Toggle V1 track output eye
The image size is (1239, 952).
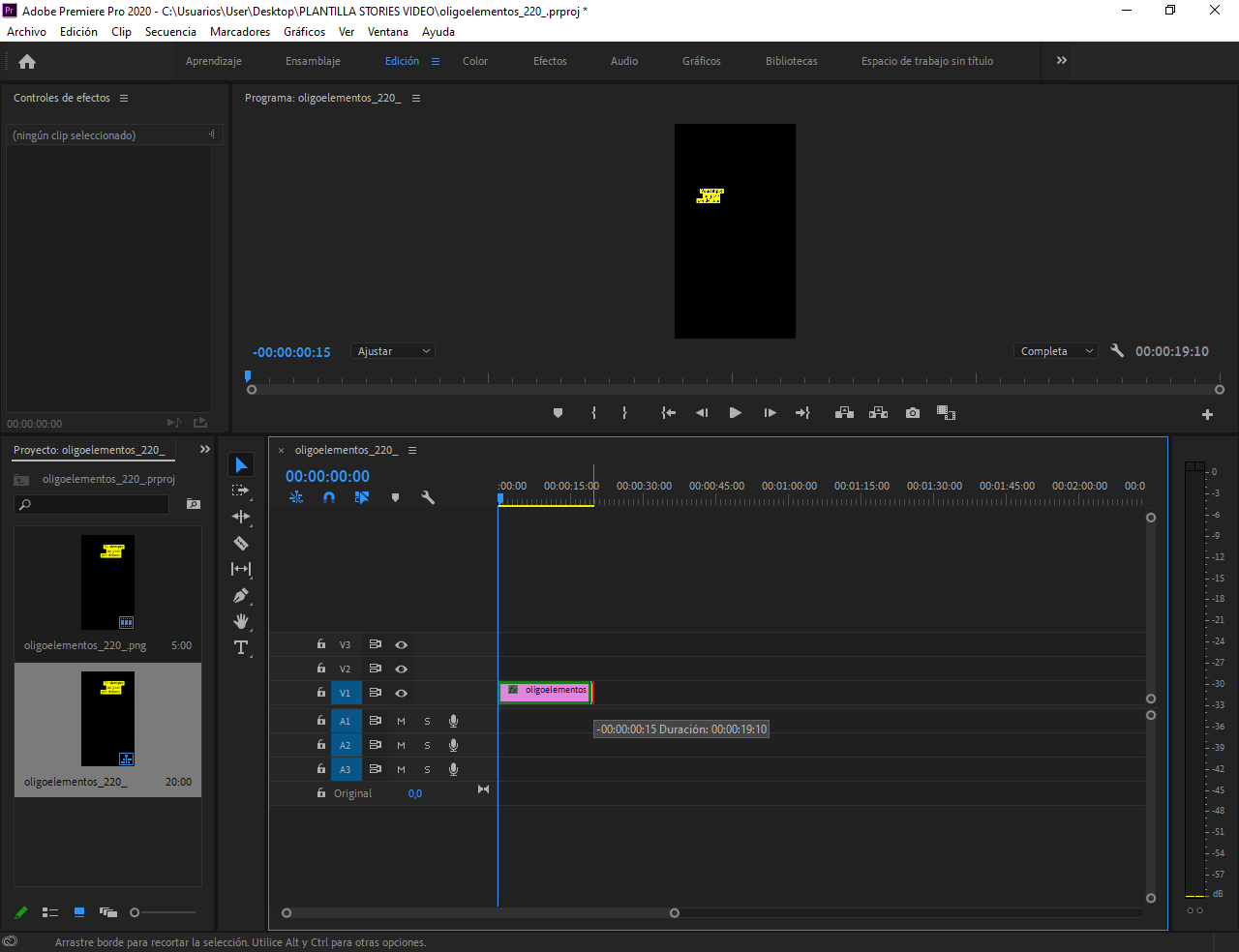tap(401, 693)
